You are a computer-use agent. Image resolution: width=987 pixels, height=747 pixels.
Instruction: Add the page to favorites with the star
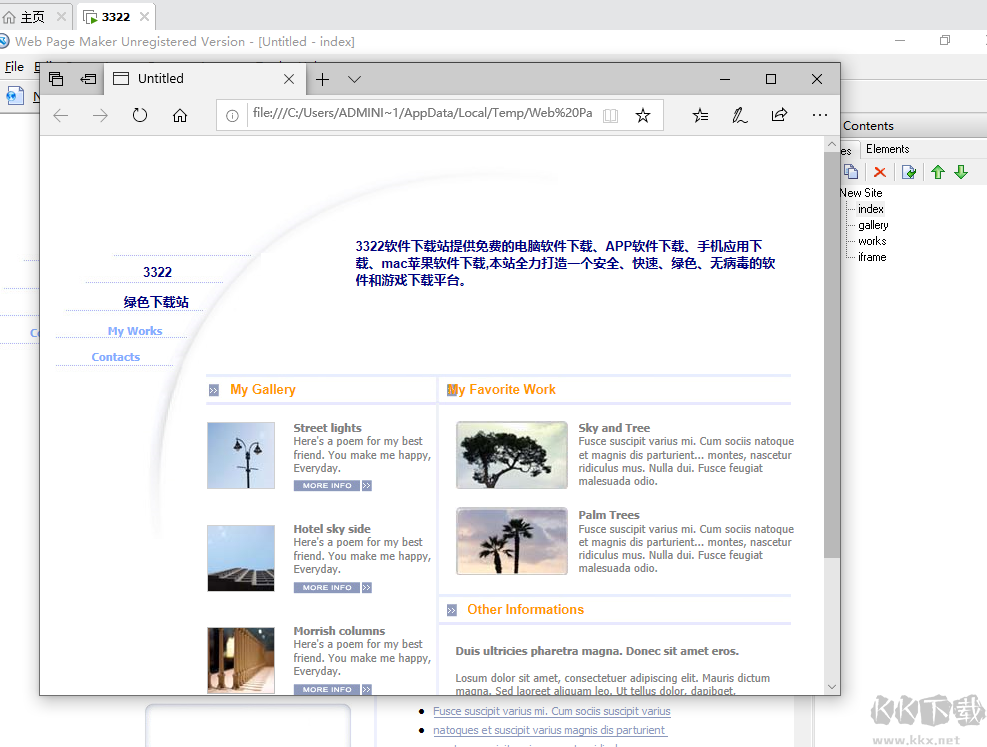(643, 115)
